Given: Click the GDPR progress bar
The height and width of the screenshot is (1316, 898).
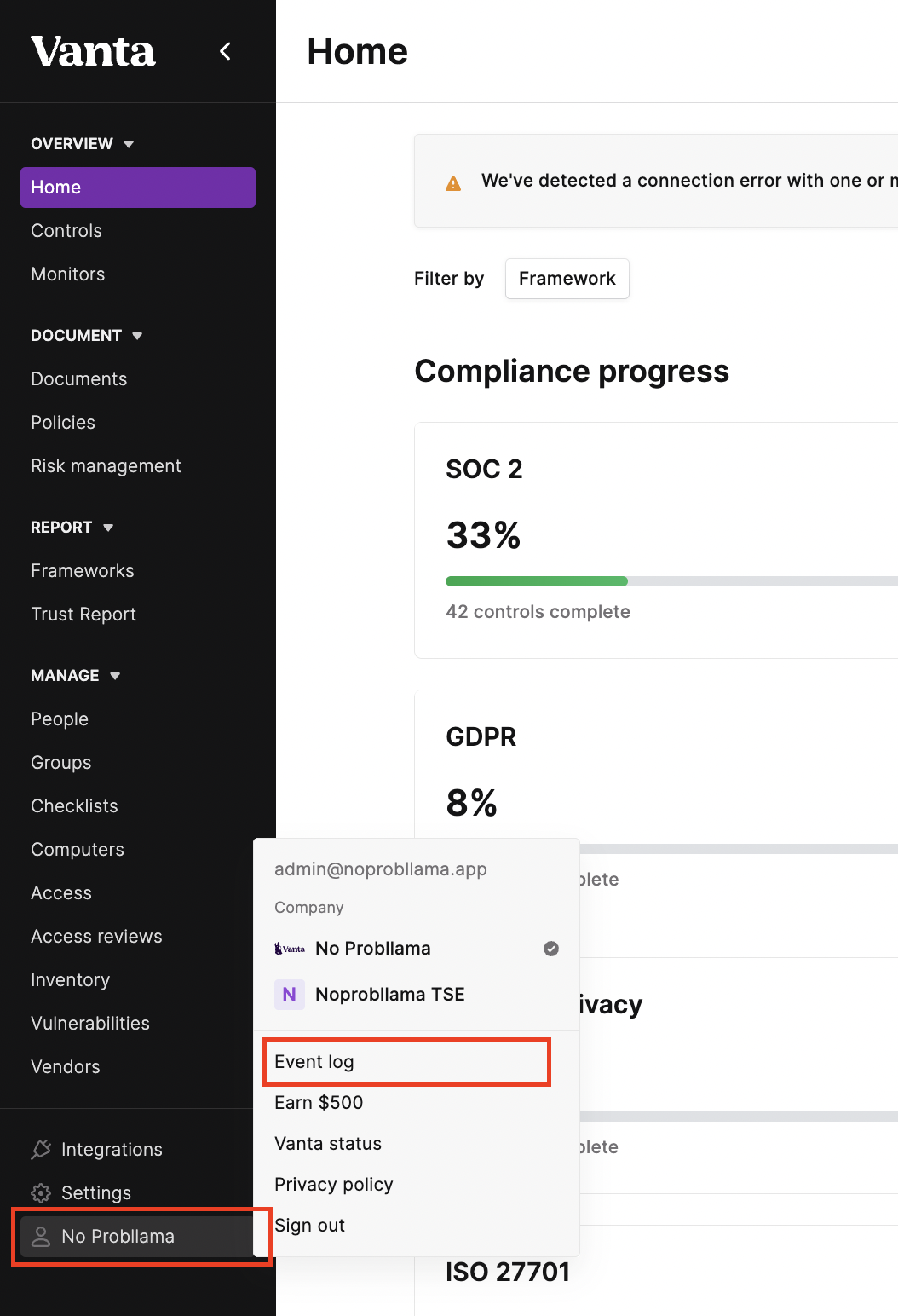Looking at the screenshot, I should 739,849.
